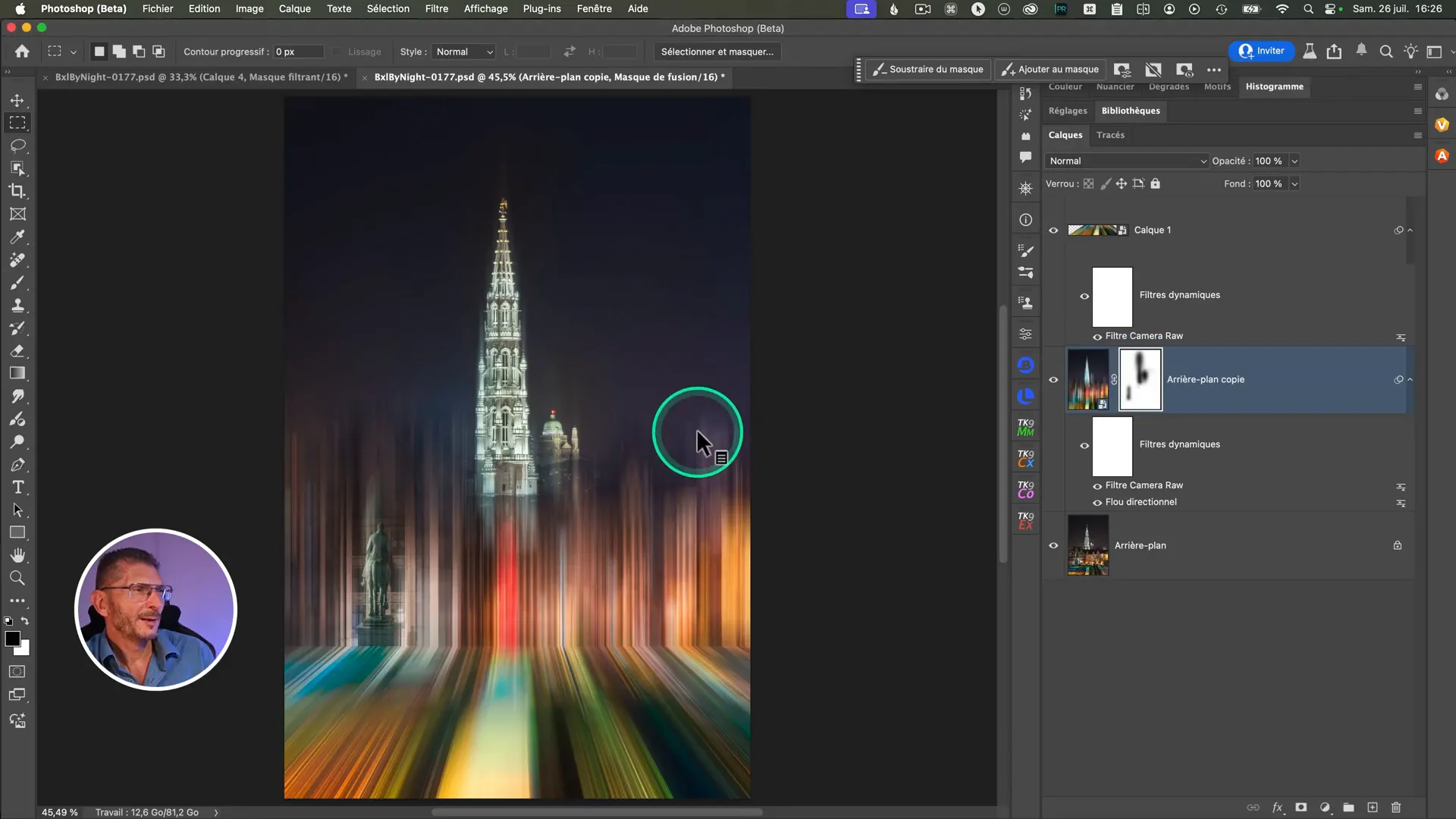Hide the Arrière-plan layer
Viewport: 1456px width, 819px height.
(x=1053, y=546)
